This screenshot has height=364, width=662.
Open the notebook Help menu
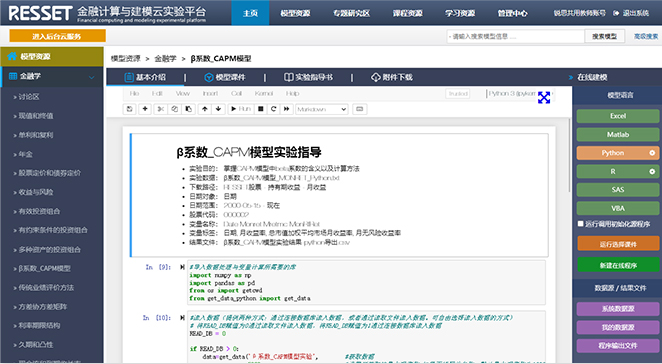pyautogui.click(x=292, y=93)
